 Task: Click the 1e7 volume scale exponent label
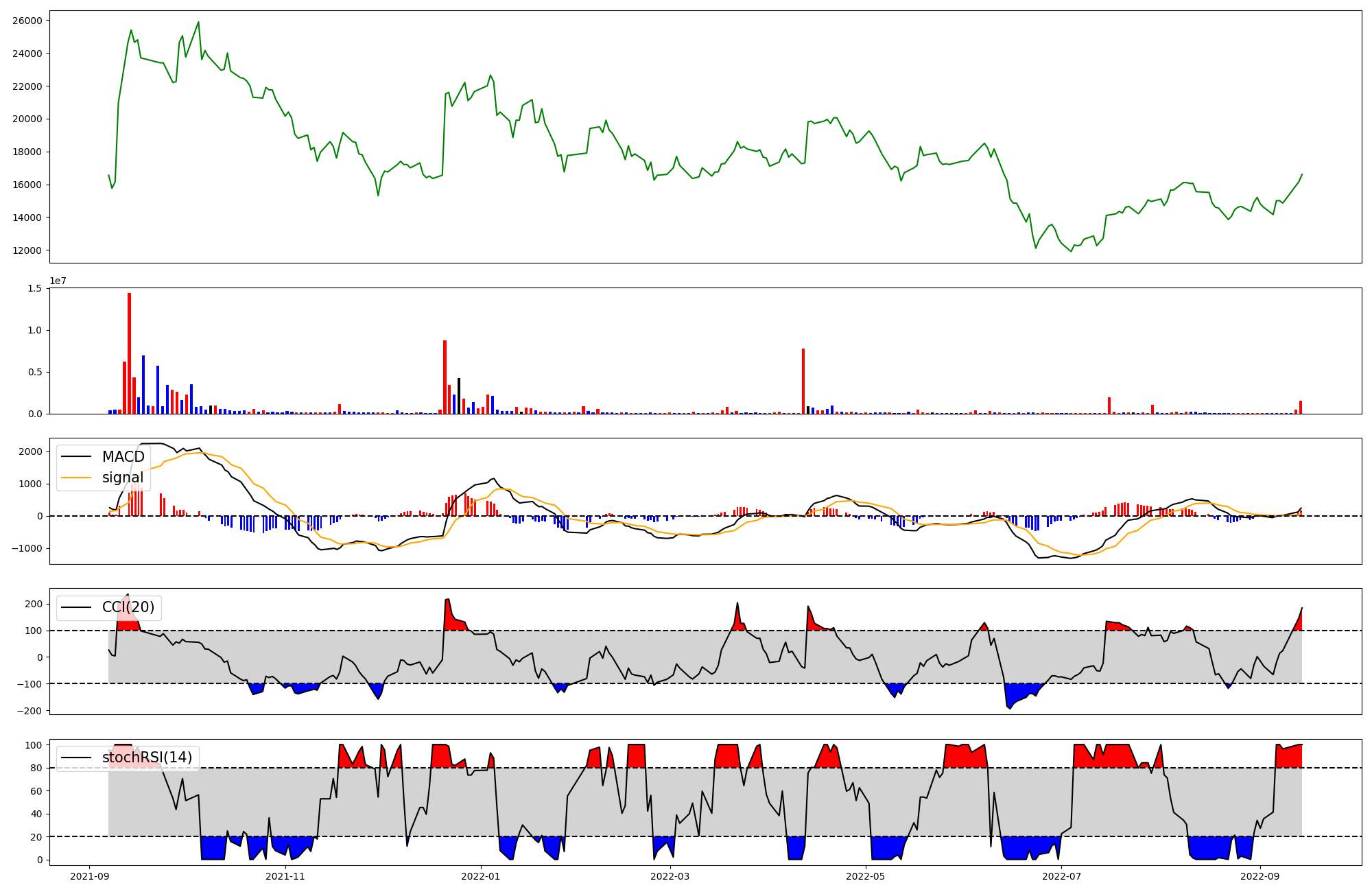[x=58, y=281]
